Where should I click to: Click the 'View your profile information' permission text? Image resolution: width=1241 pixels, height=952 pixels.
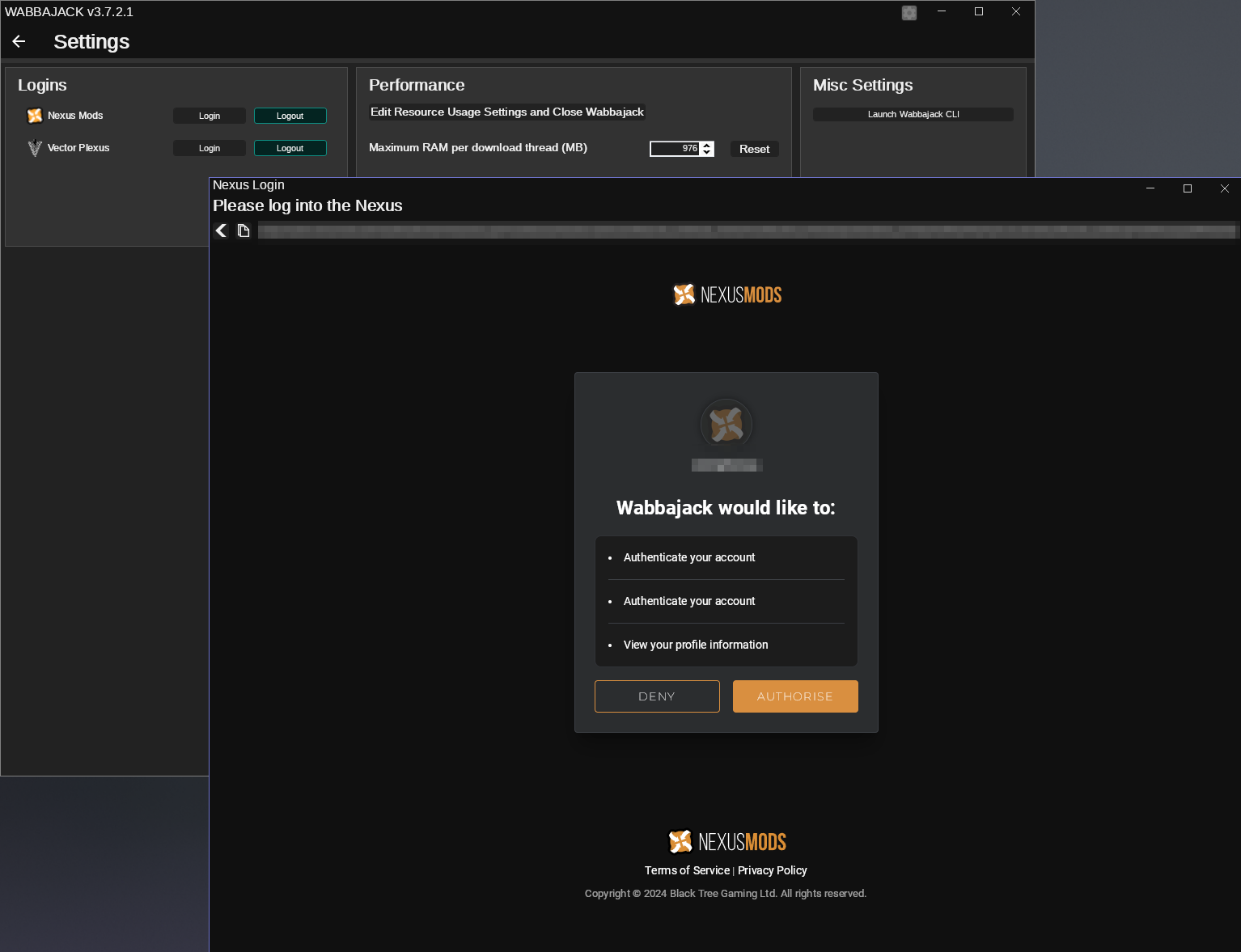[x=696, y=645]
